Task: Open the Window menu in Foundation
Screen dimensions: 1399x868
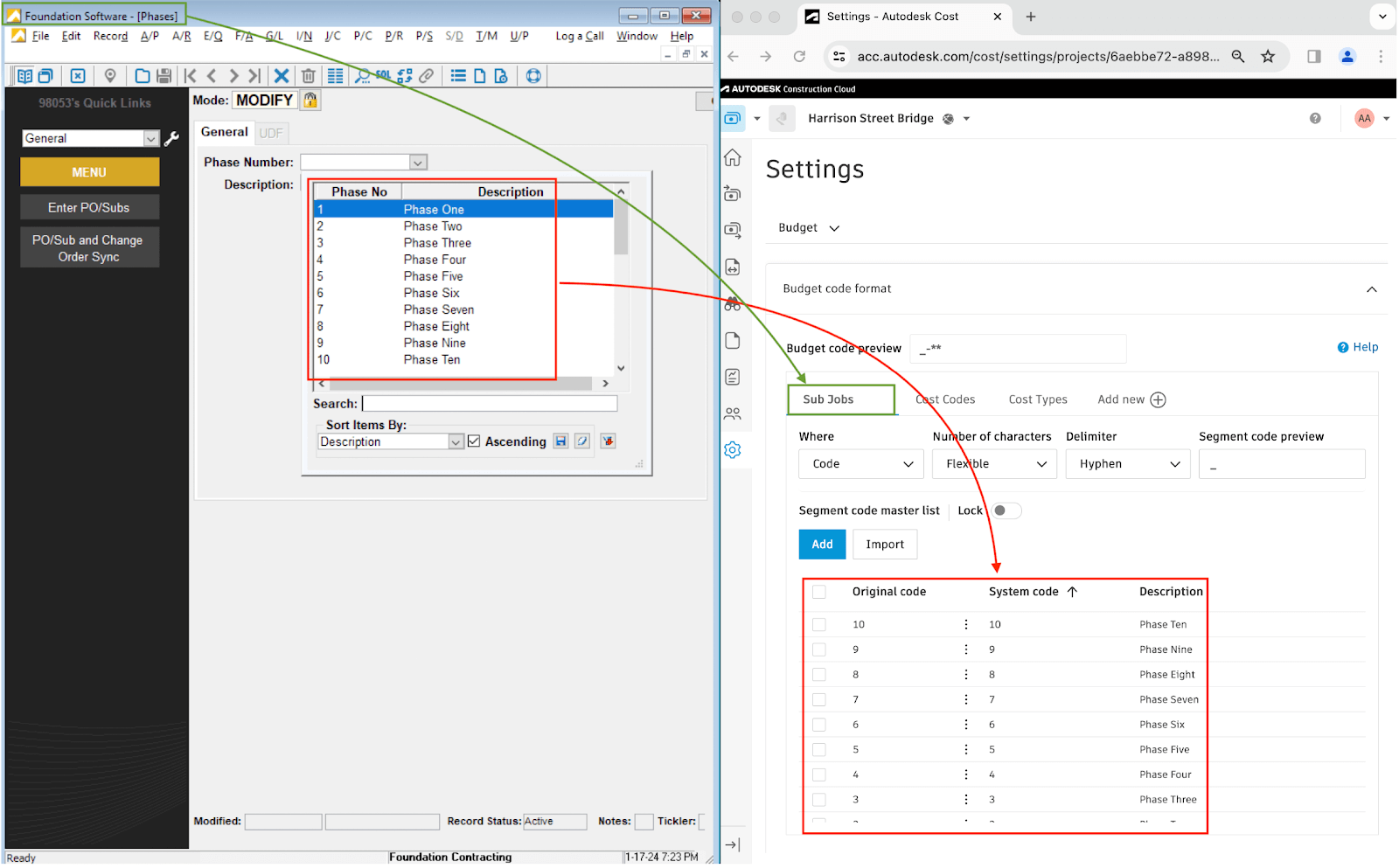Action: [x=637, y=36]
